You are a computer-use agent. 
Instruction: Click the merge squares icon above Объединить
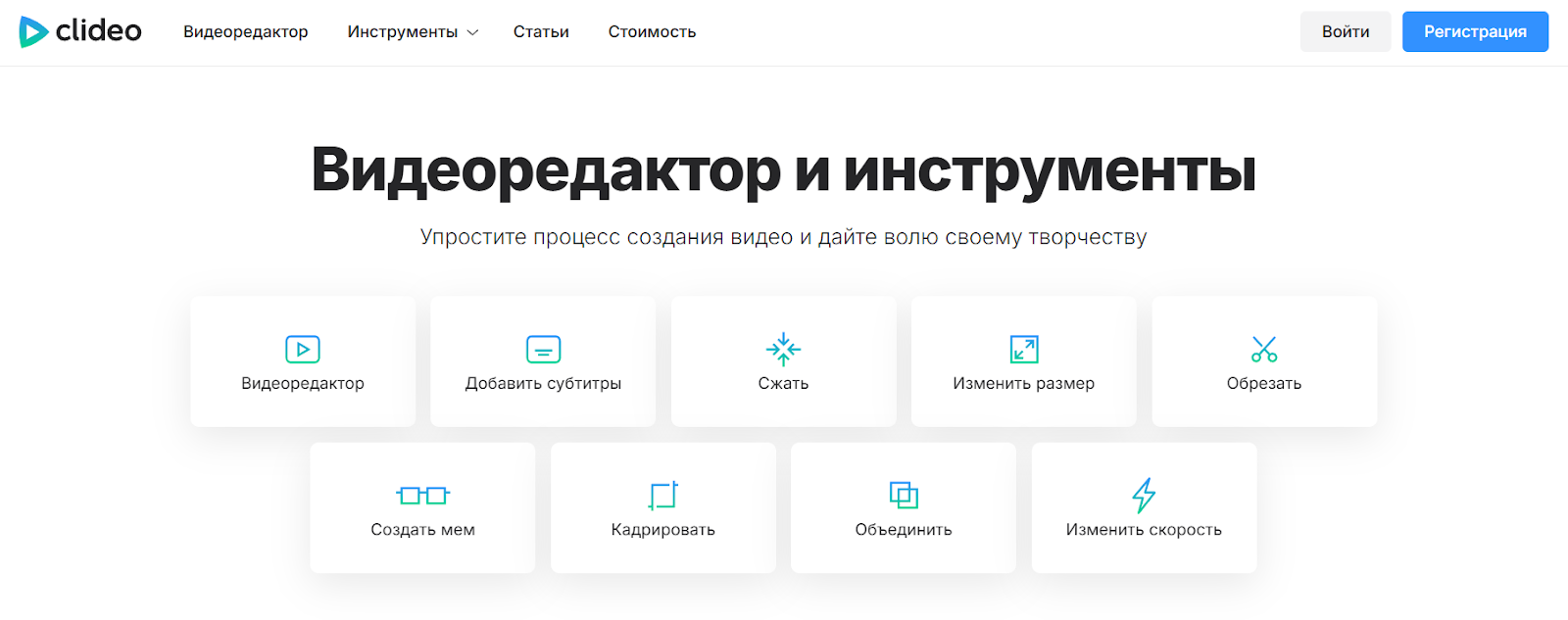pyautogui.click(x=904, y=496)
